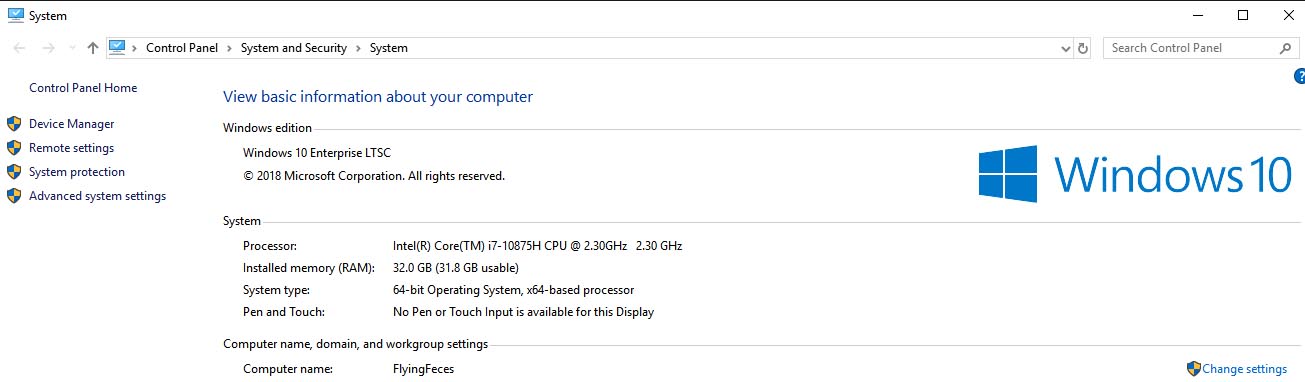The image size is (1305, 382).
Task: Open Advanced system settings
Action: click(97, 196)
